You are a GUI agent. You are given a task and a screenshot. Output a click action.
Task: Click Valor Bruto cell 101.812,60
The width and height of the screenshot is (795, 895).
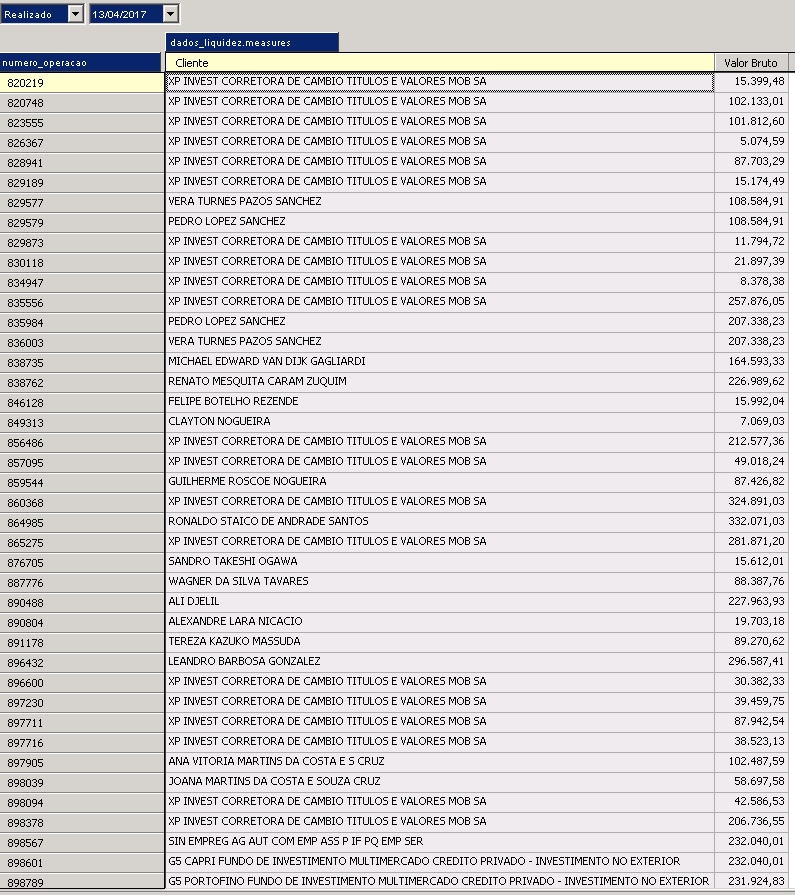751,122
